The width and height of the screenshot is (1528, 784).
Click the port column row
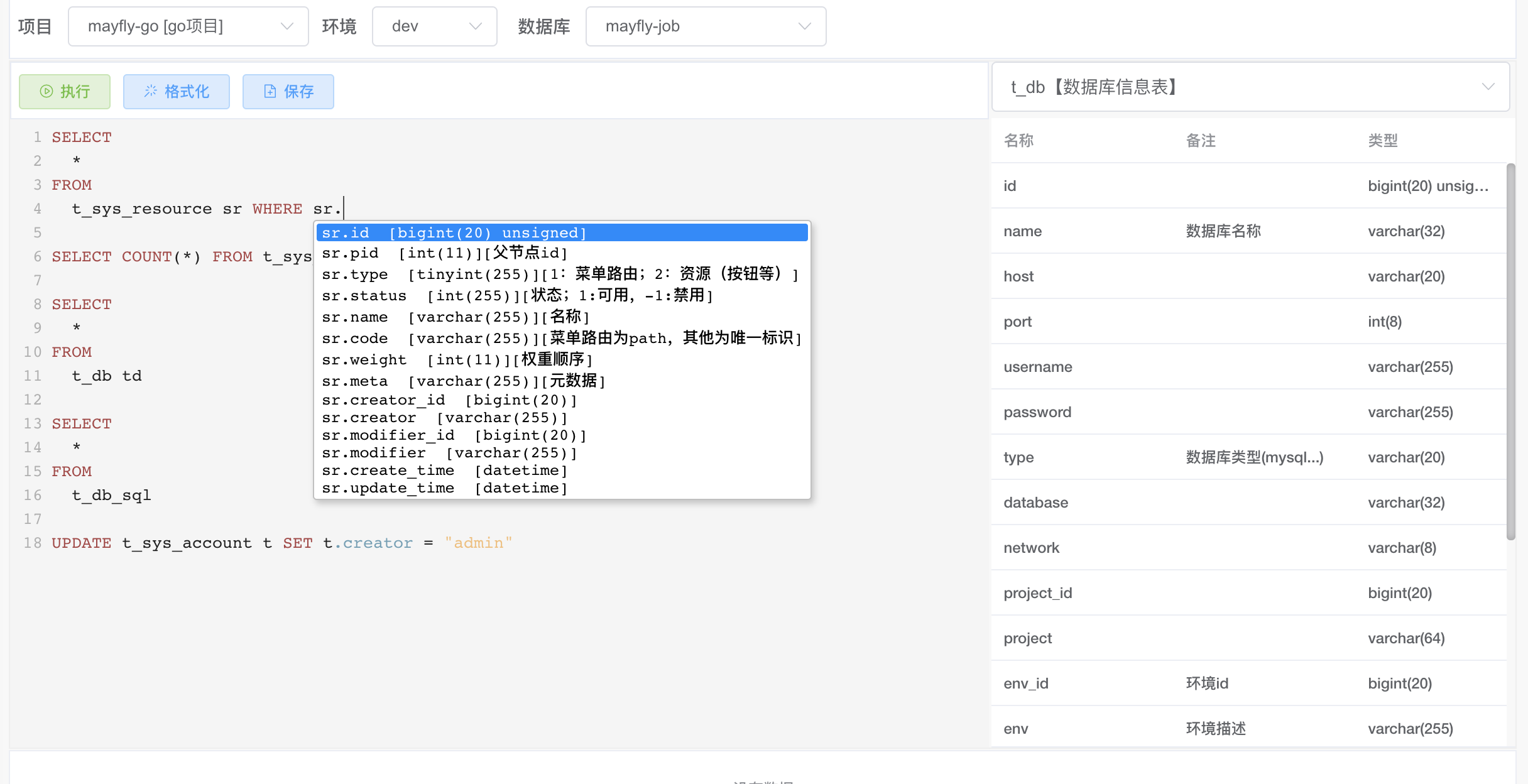pos(1249,322)
